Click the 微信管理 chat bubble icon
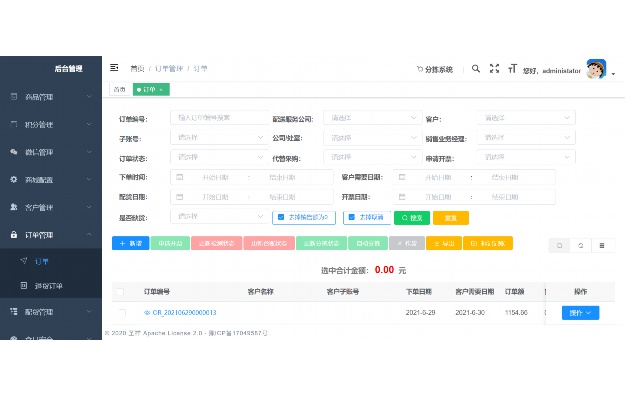The height and width of the screenshot is (396, 625). (14, 152)
